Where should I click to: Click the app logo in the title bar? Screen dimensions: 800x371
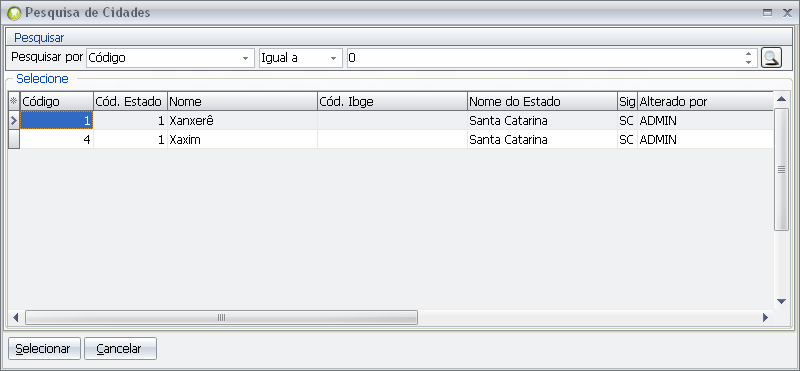click(16, 13)
